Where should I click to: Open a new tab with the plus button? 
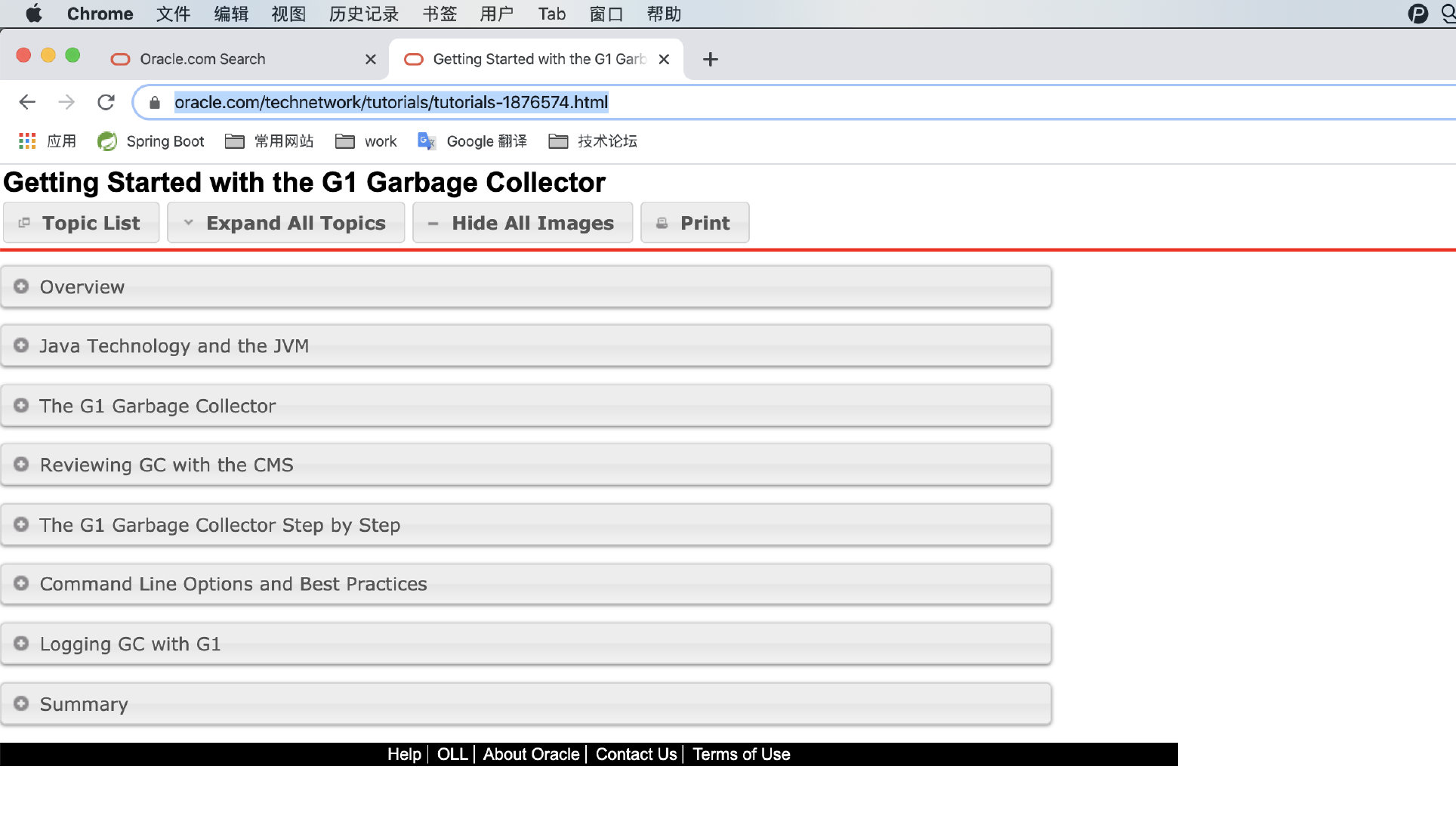click(710, 59)
